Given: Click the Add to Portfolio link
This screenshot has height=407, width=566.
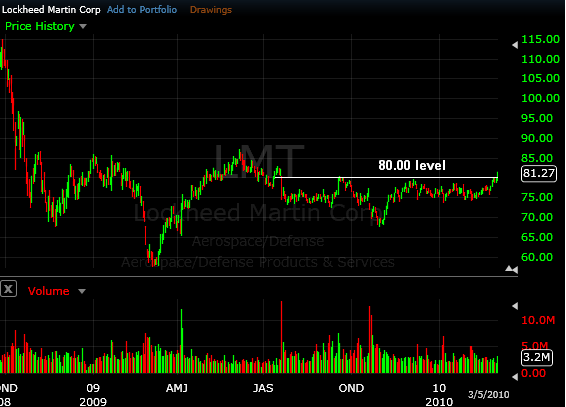Looking at the screenshot, I should pos(142,10).
